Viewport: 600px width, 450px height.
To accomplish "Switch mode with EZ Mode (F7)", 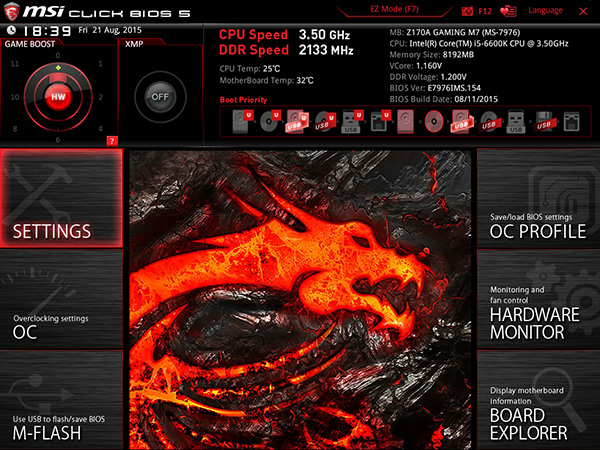I will tap(387, 10).
